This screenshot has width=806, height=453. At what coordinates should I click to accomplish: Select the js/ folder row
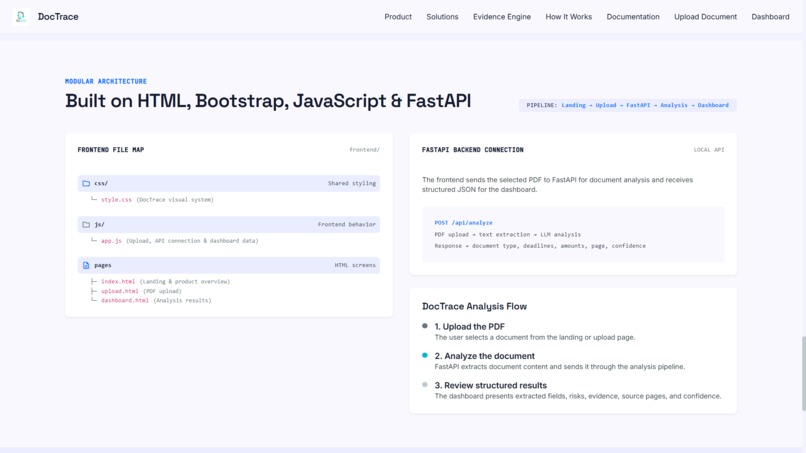[x=229, y=224]
